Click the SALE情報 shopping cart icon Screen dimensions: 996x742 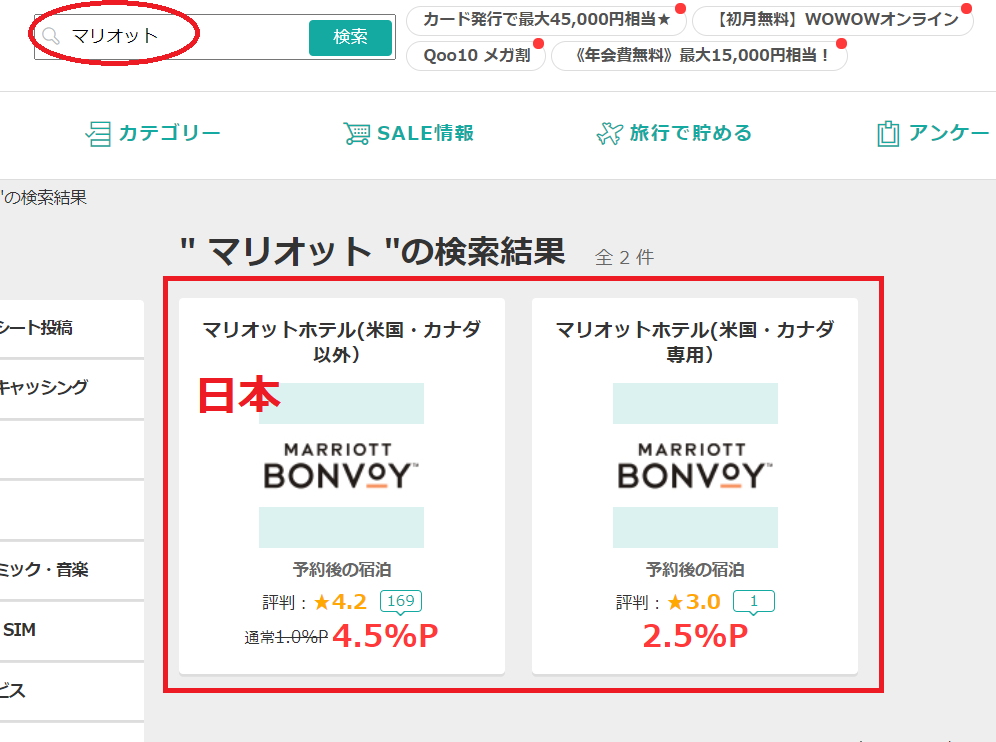click(x=356, y=134)
